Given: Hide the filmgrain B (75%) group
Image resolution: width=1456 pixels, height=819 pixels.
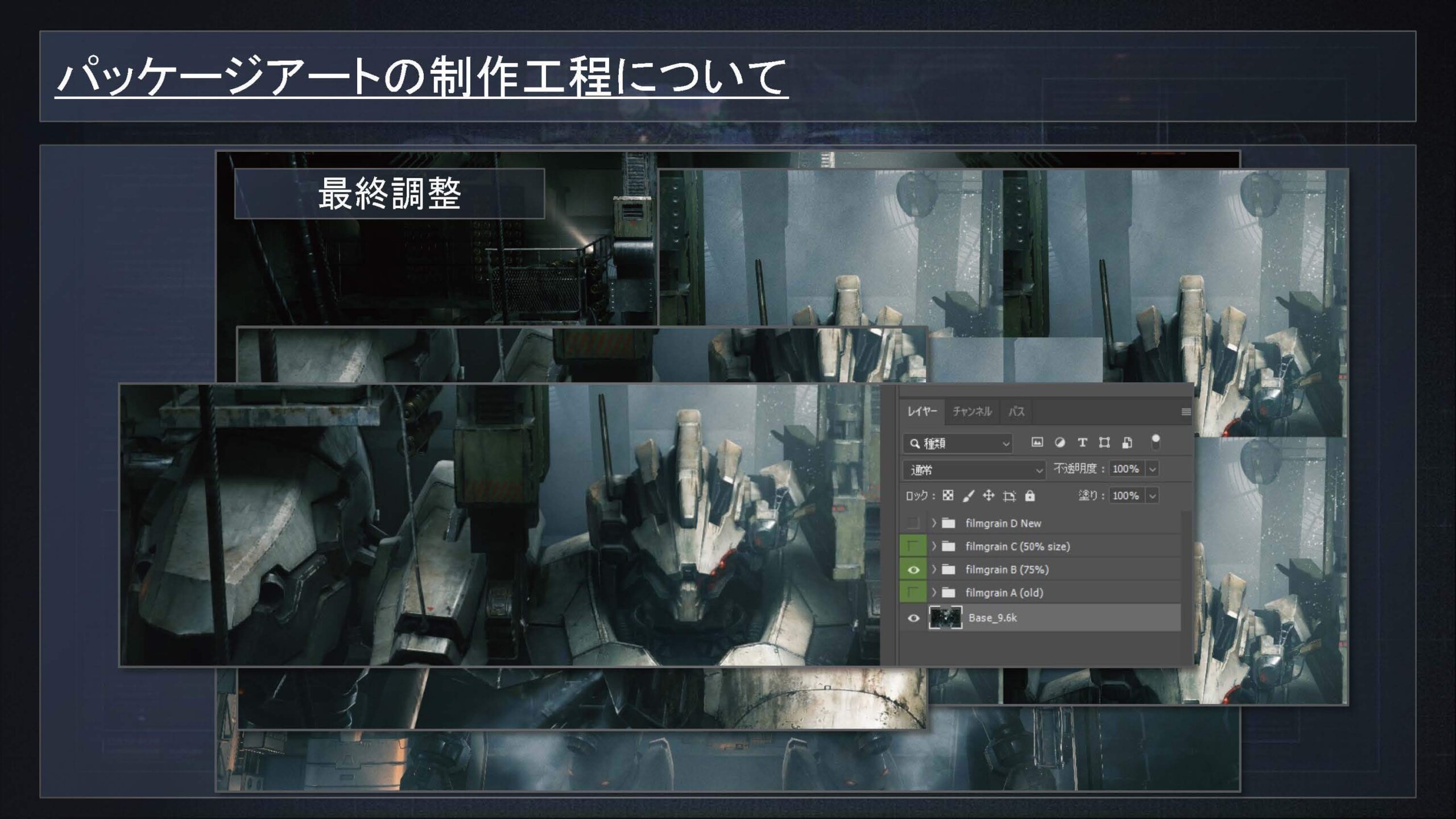Looking at the screenshot, I should 913,570.
